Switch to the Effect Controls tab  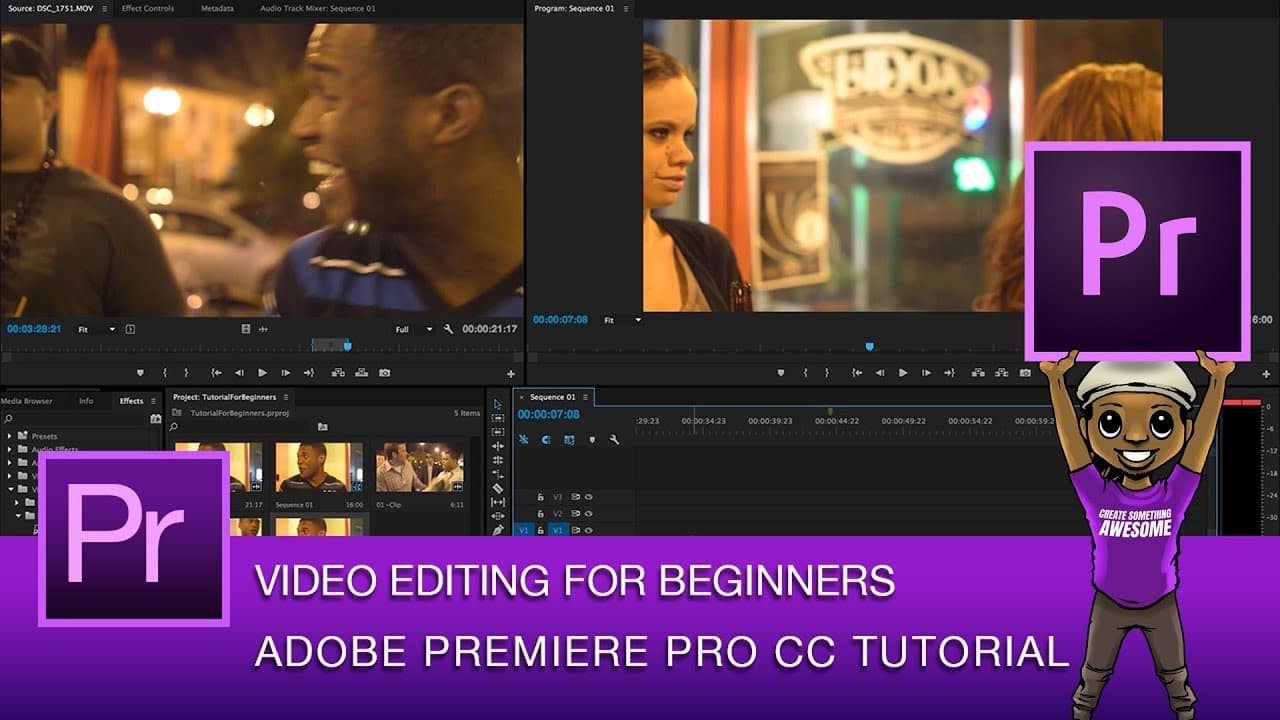pyautogui.click(x=148, y=8)
